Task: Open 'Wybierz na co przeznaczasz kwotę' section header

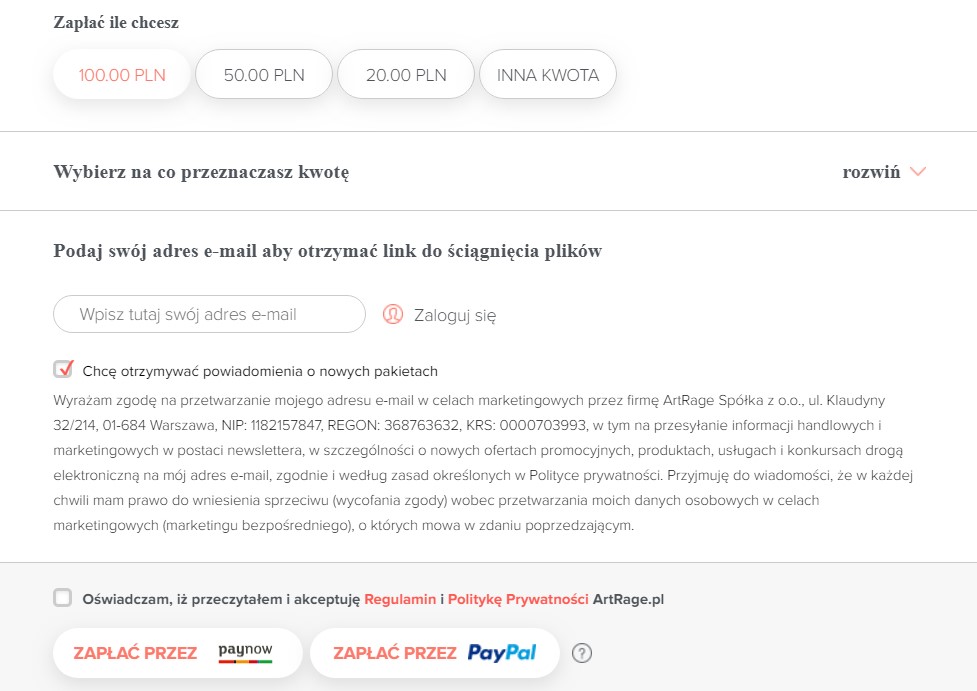Action: 201,172
